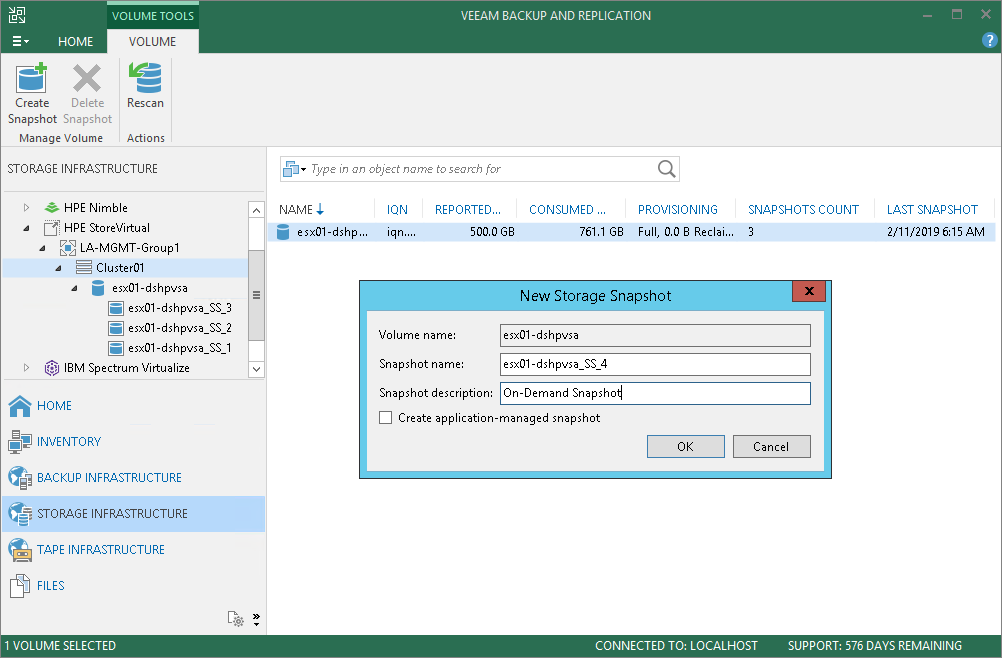Focus the object name search box

[481, 169]
